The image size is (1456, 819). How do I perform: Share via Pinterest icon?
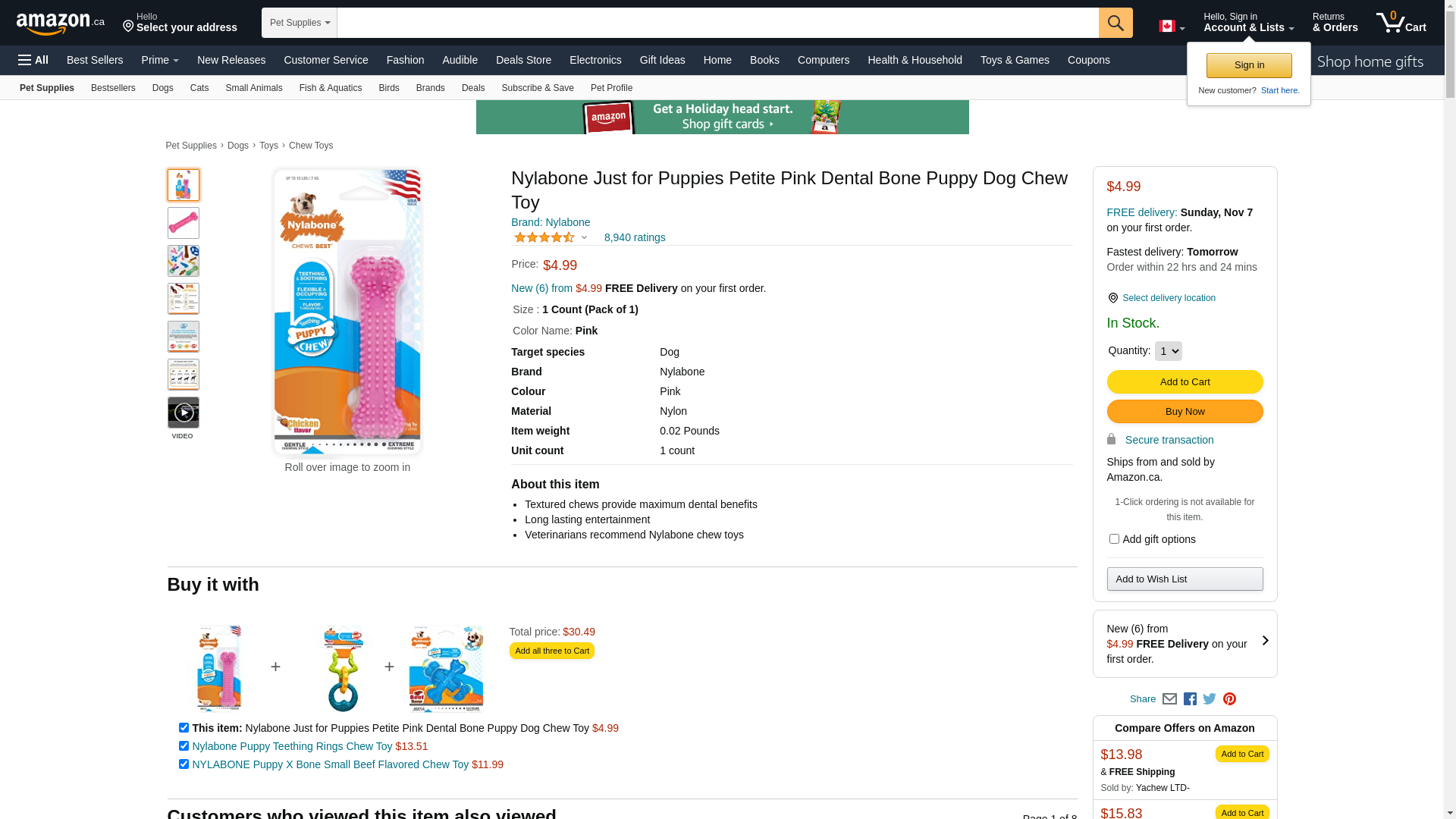pos(1229,699)
